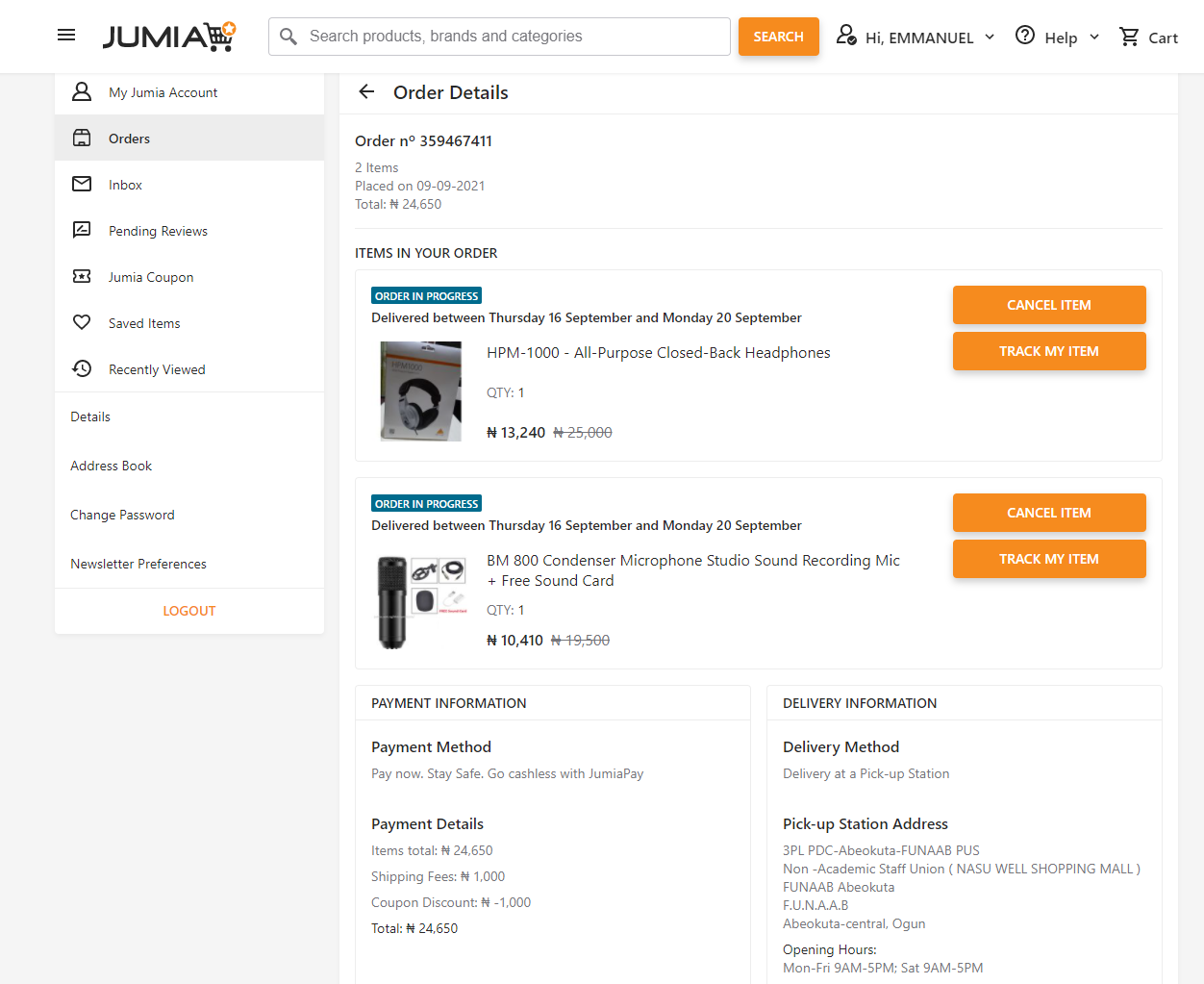This screenshot has width=1204, height=984.
Task: Focus the product search input field
Action: pos(500,37)
